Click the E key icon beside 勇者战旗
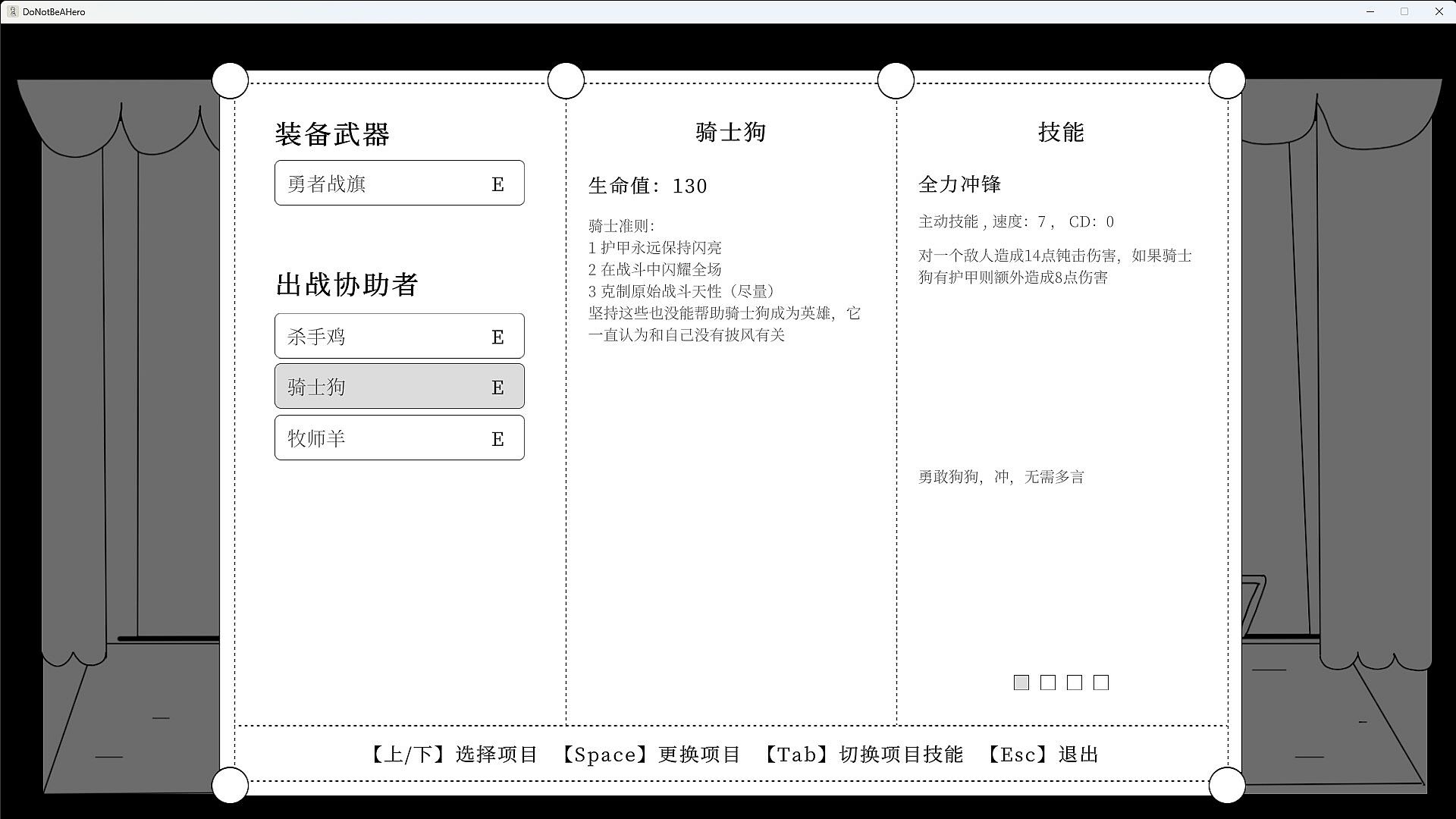The height and width of the screenshot is (819, 1456). (497, 184)
